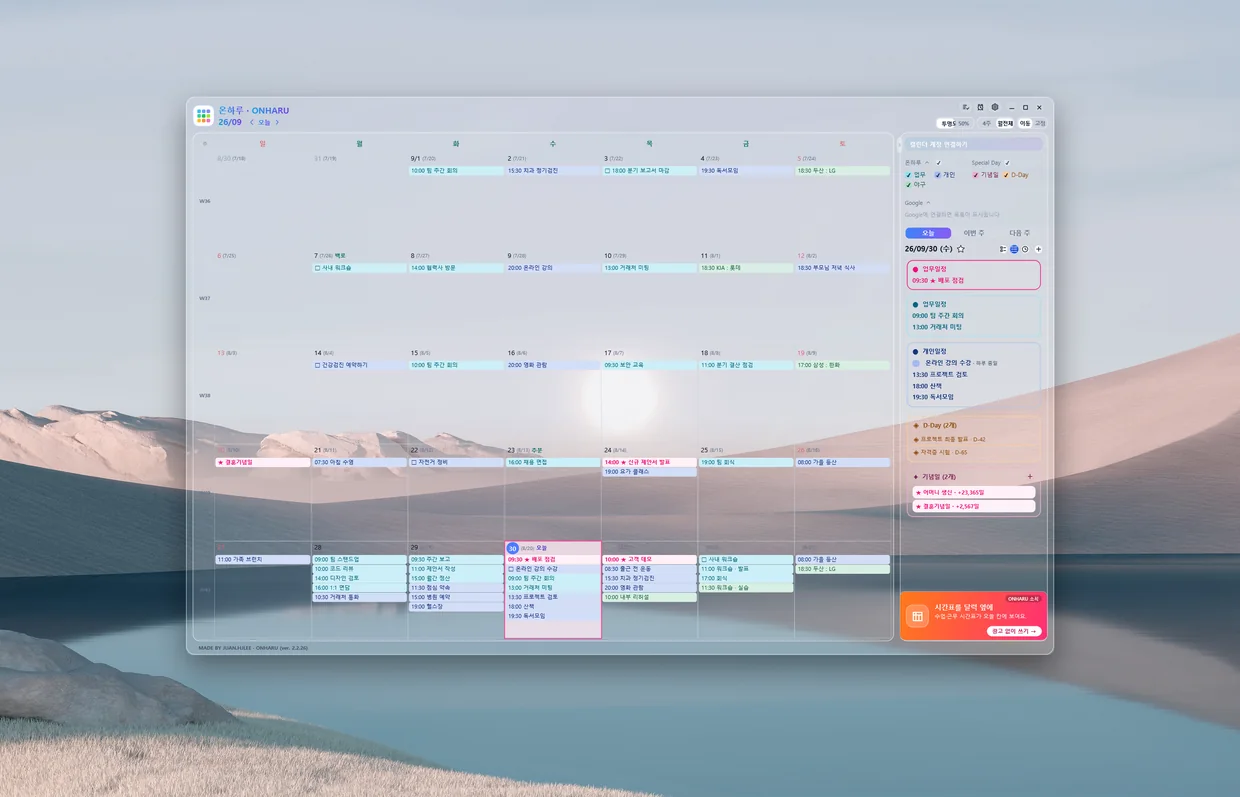Viewport: 1240px width, 797px height.
Task: Collapse the Google calendar group
Action: pos(929,203)
